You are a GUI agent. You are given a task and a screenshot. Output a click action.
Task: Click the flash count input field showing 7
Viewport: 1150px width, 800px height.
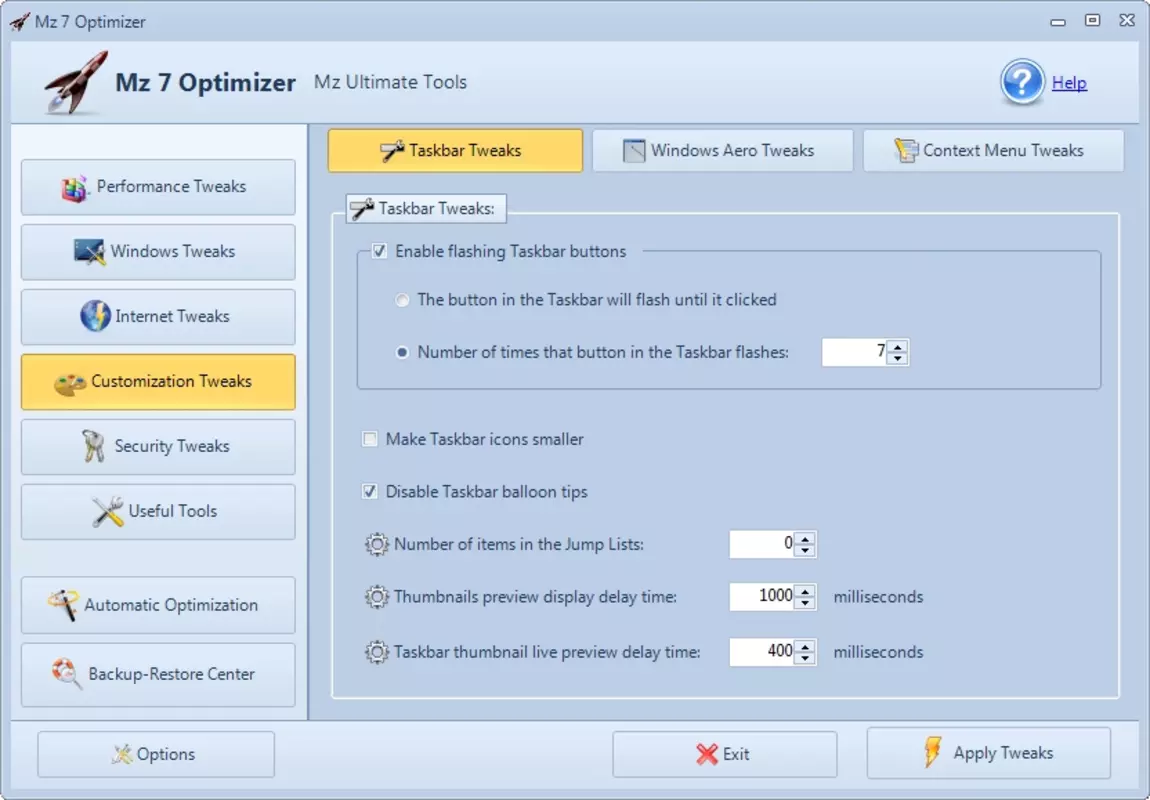click(855, 353)
